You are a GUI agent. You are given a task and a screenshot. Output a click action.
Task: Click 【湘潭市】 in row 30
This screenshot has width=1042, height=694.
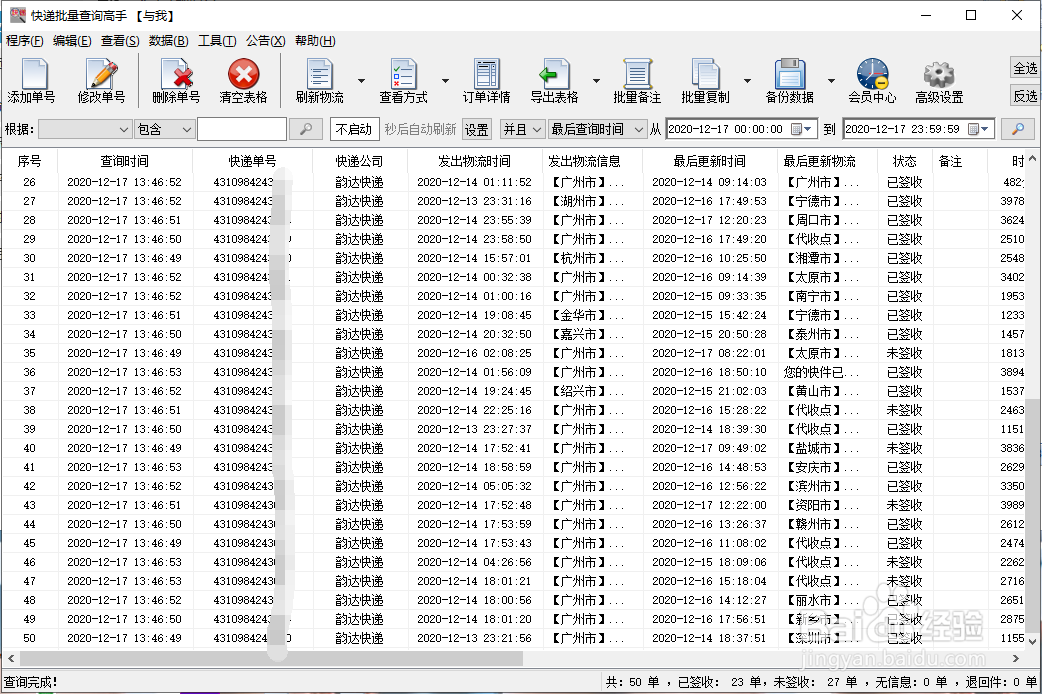point(823,258)
